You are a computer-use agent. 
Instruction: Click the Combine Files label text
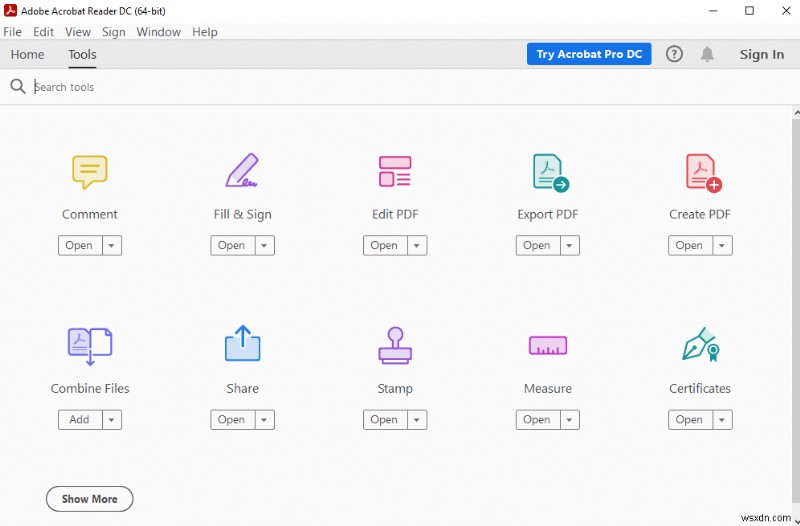click(90, 389)
